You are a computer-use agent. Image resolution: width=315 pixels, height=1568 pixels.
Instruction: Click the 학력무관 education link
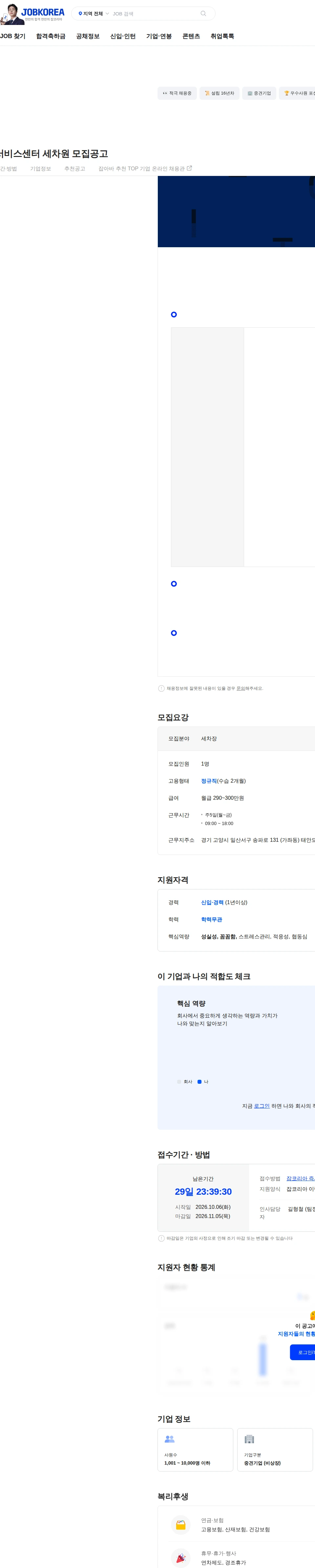point(212,920)
